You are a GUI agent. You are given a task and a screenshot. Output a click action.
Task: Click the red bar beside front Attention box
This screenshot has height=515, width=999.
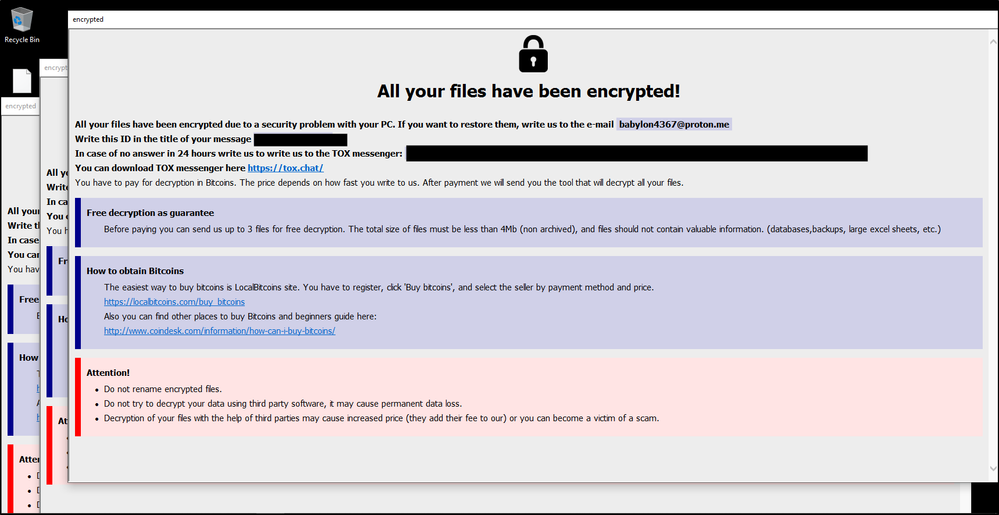pyautogui.click(x=78, y=396)
